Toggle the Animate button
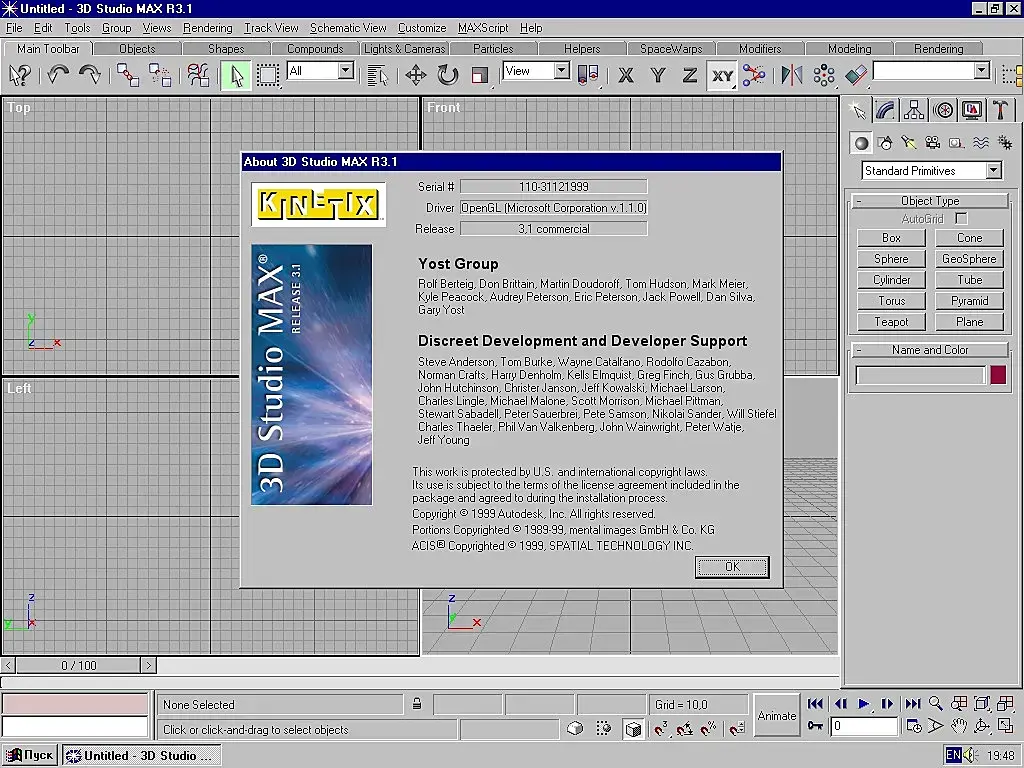Screen dimensions: 1024x768 (777, 716)
